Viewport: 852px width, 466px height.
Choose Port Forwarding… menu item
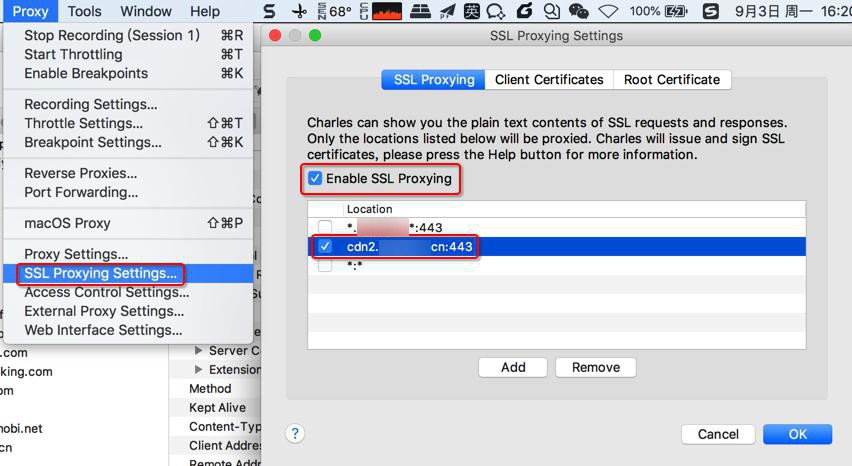(x=128, y=192)
